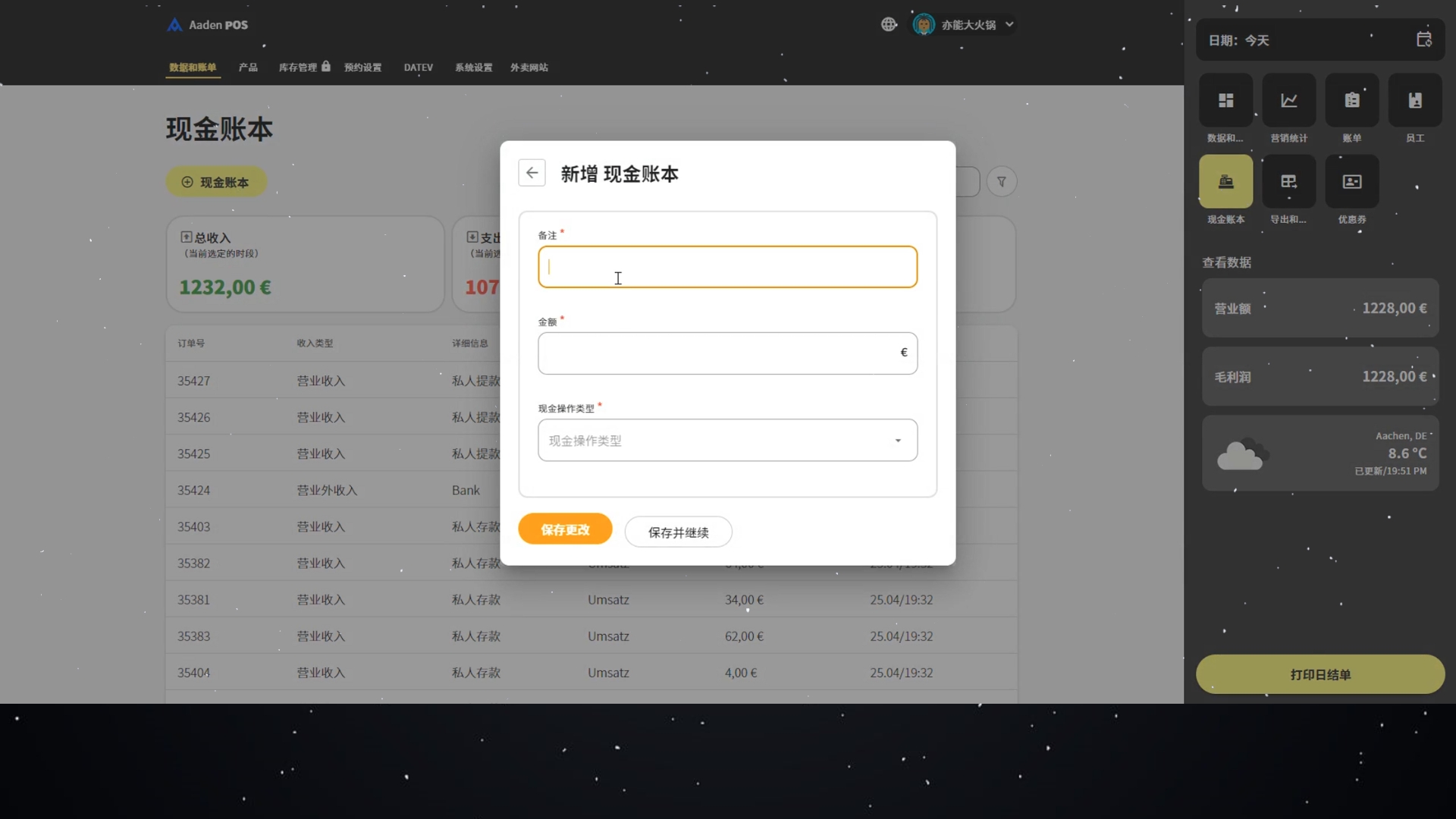The height and width of the screenshot is (819, 1456).
Task: Click the 打印日结单 button
Action: tap(1319, 674)
